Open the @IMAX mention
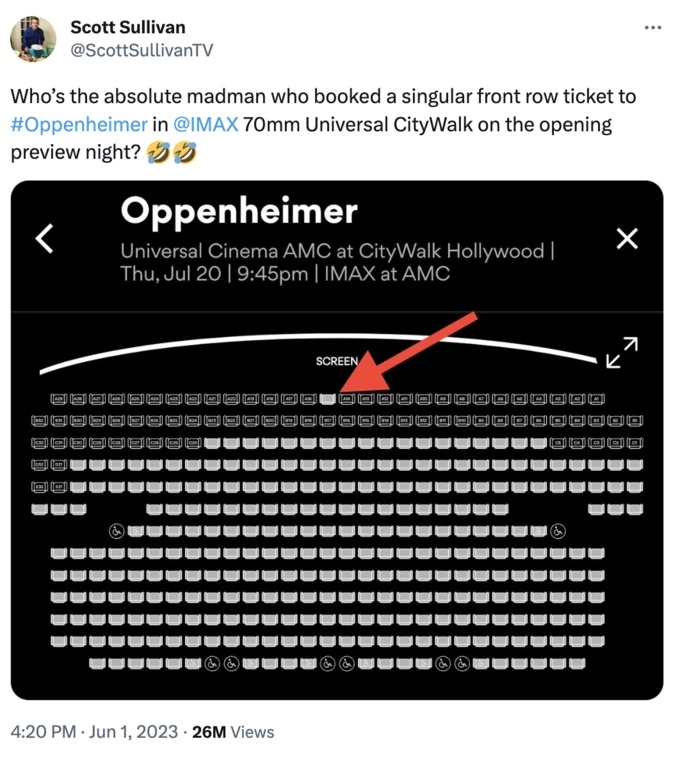 (x=206, y=125)
